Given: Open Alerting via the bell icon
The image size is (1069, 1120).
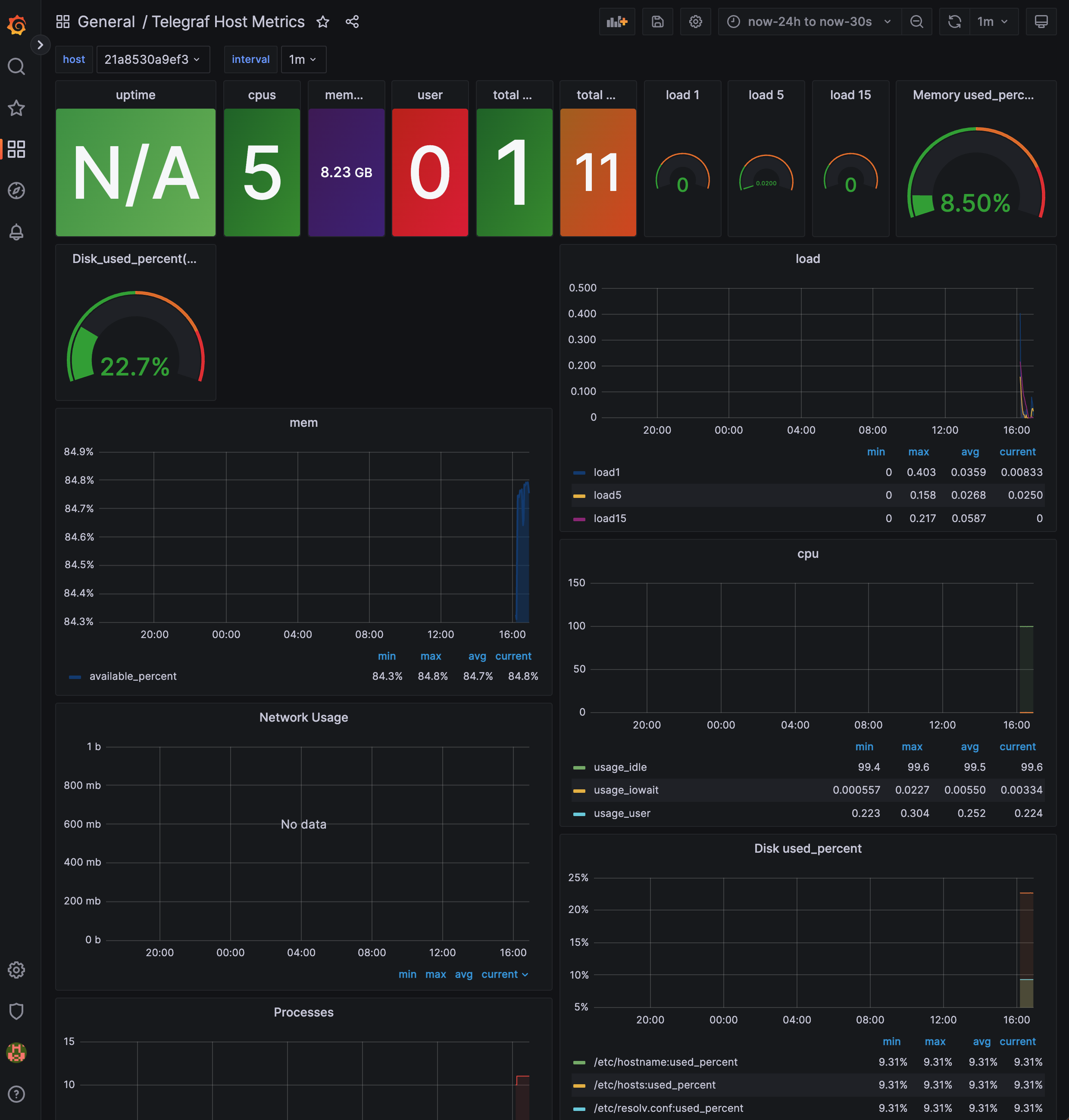Looking at the screenshot, I should 16,232.
